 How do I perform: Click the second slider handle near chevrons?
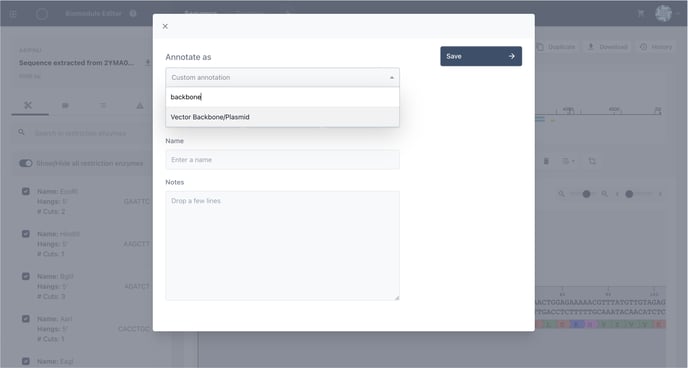click(629, 194)
